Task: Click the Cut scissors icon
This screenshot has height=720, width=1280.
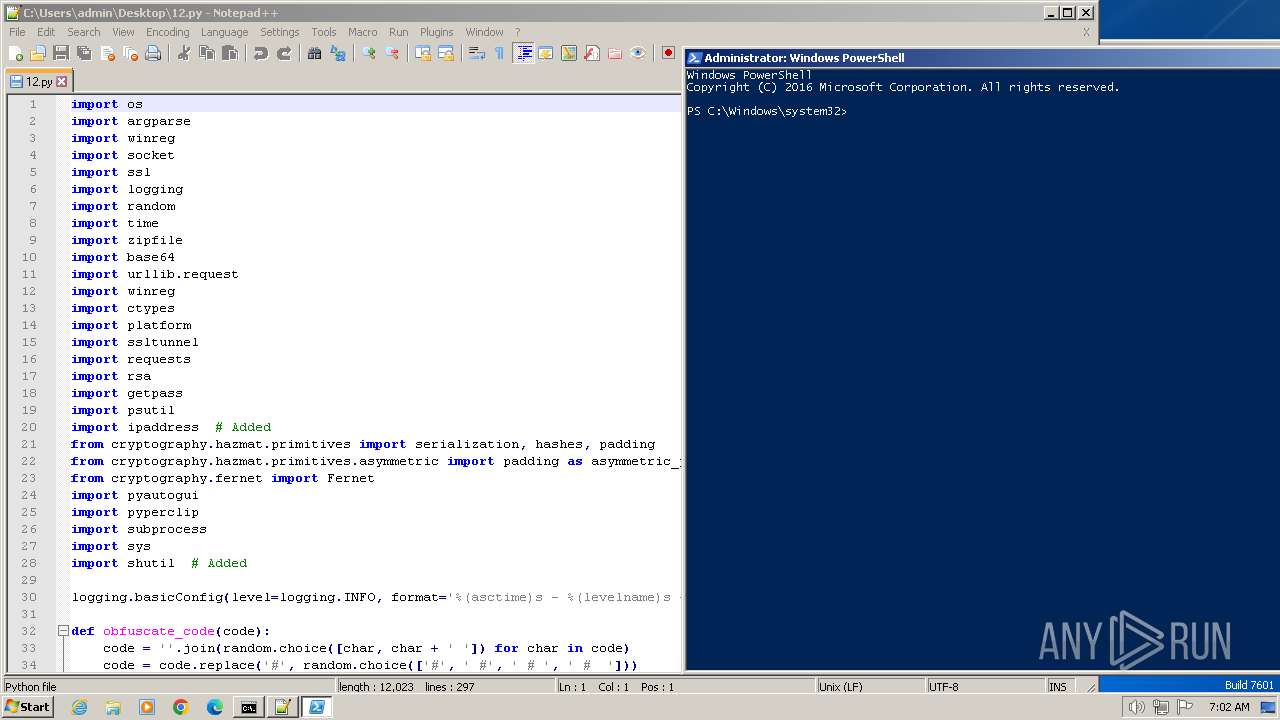Action: [x=184, y=53]
